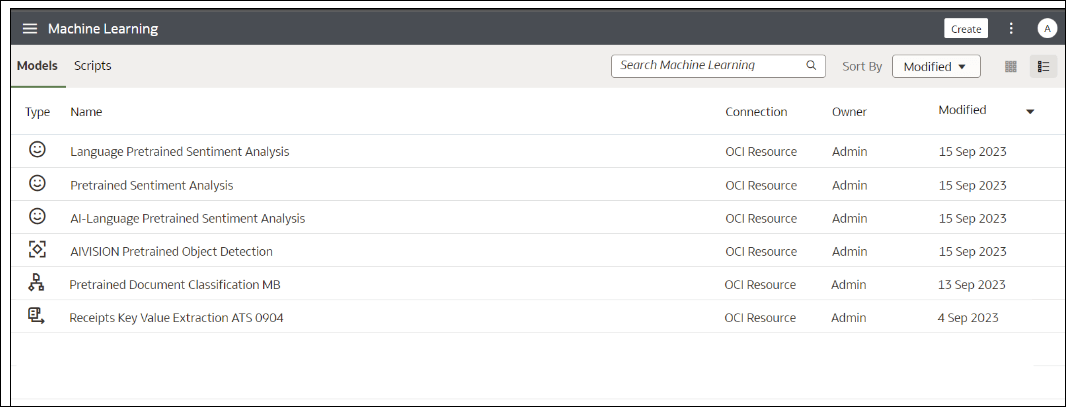This screenshot has height=407, width=1066.
Task: Click the document classification hierarchy icon
Action: tap(36, 283)
